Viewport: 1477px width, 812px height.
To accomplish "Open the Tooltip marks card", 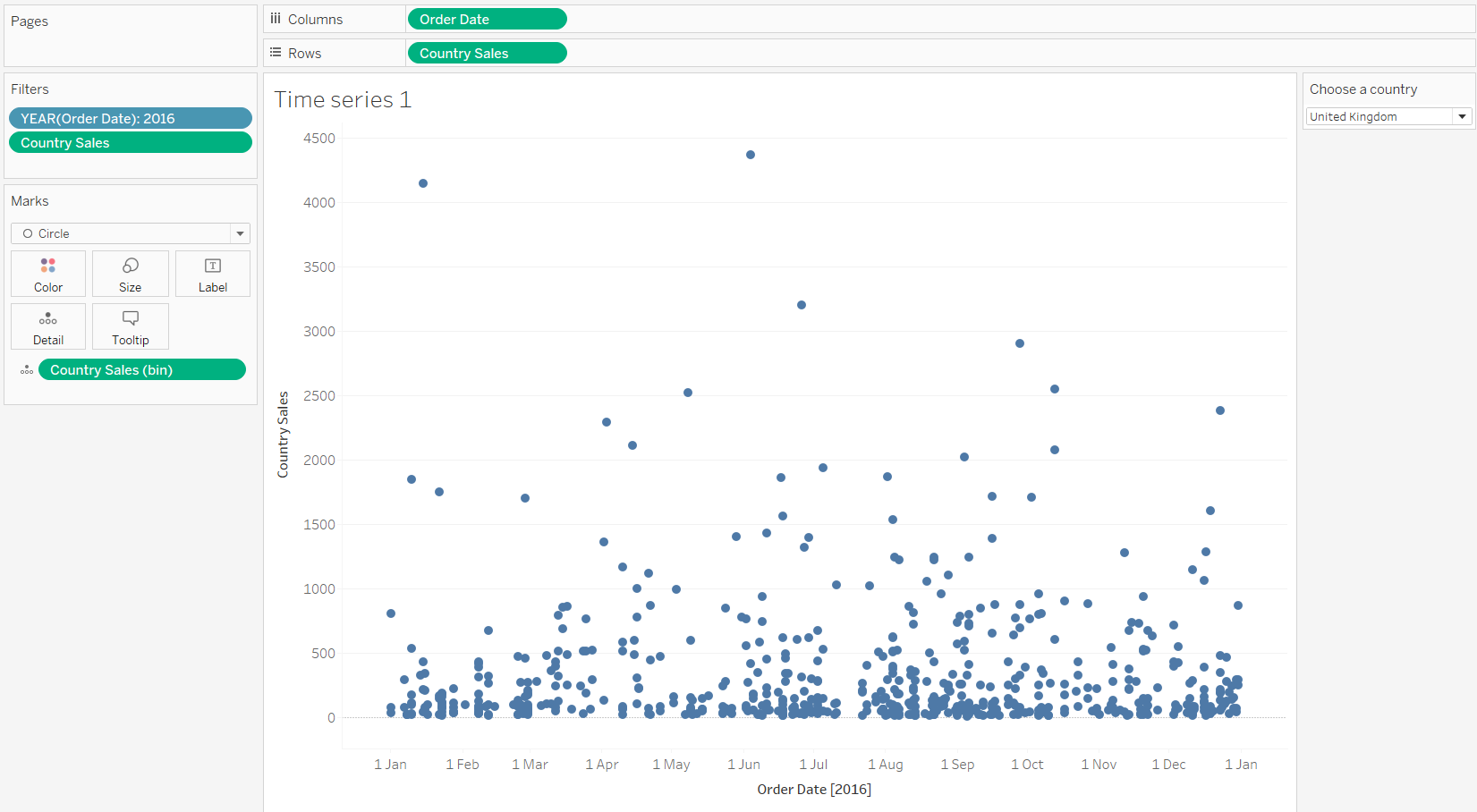I will pyautogui.click(x=131, y=326).
